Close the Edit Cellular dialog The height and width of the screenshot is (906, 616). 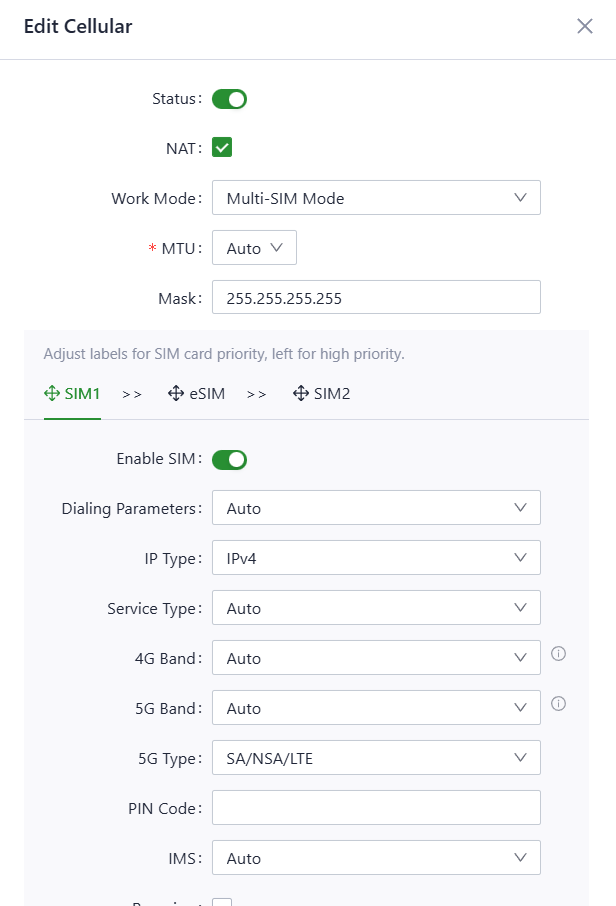585,27
